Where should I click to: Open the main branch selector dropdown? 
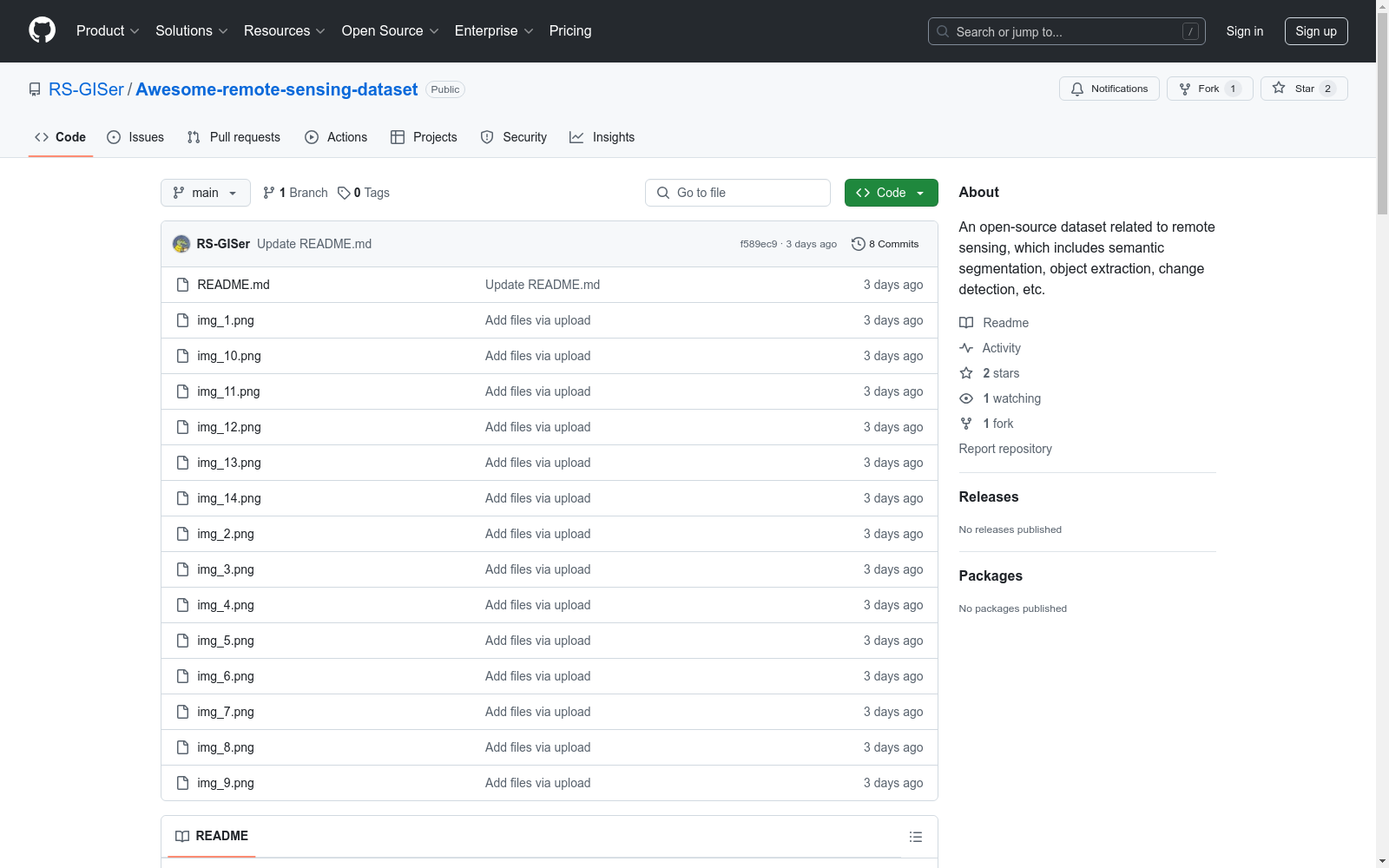(x=206, y=193)
